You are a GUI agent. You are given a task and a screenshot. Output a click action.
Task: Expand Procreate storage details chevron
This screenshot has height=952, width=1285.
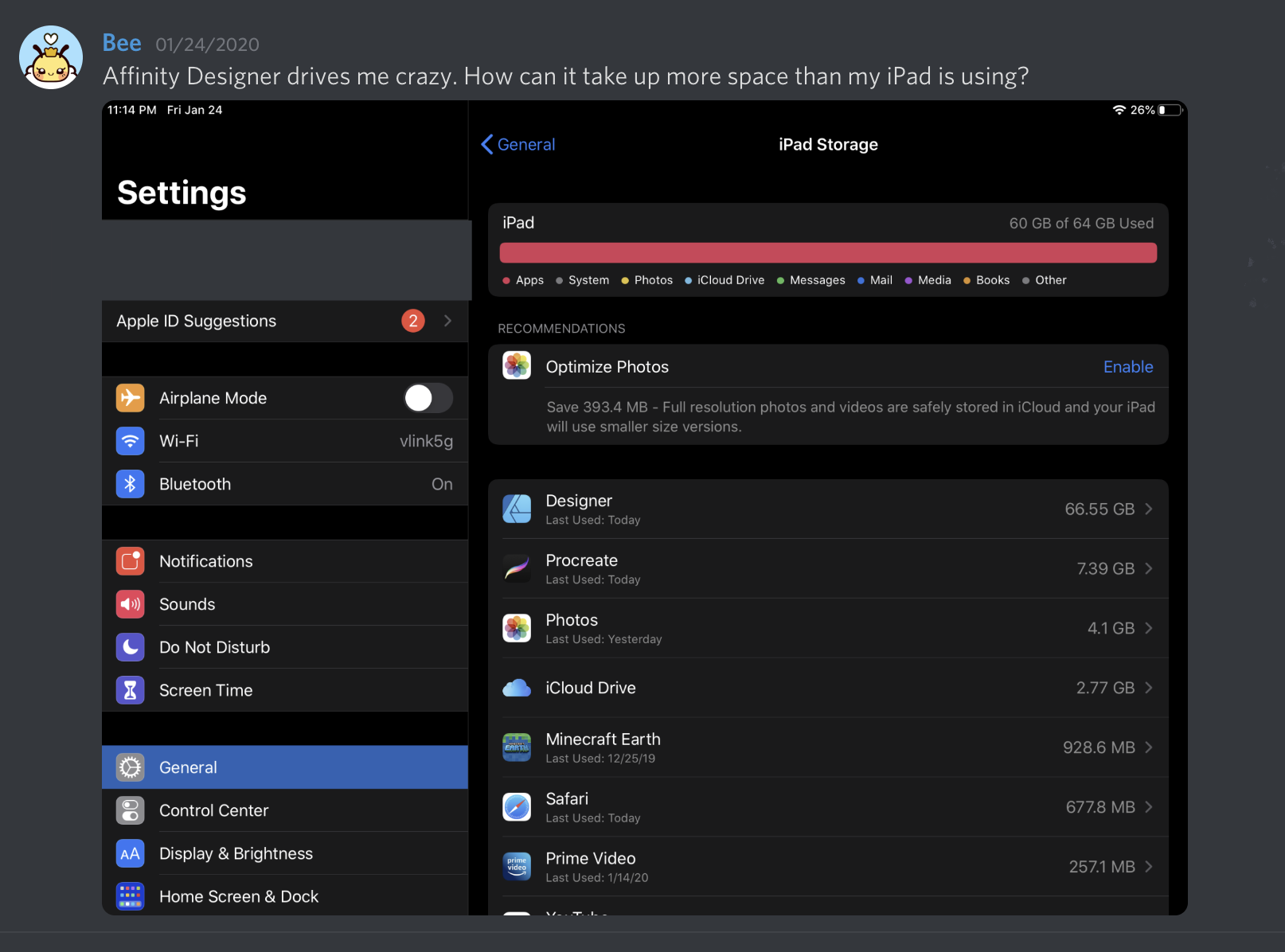pyautogui.click(x=1149, y=568)
